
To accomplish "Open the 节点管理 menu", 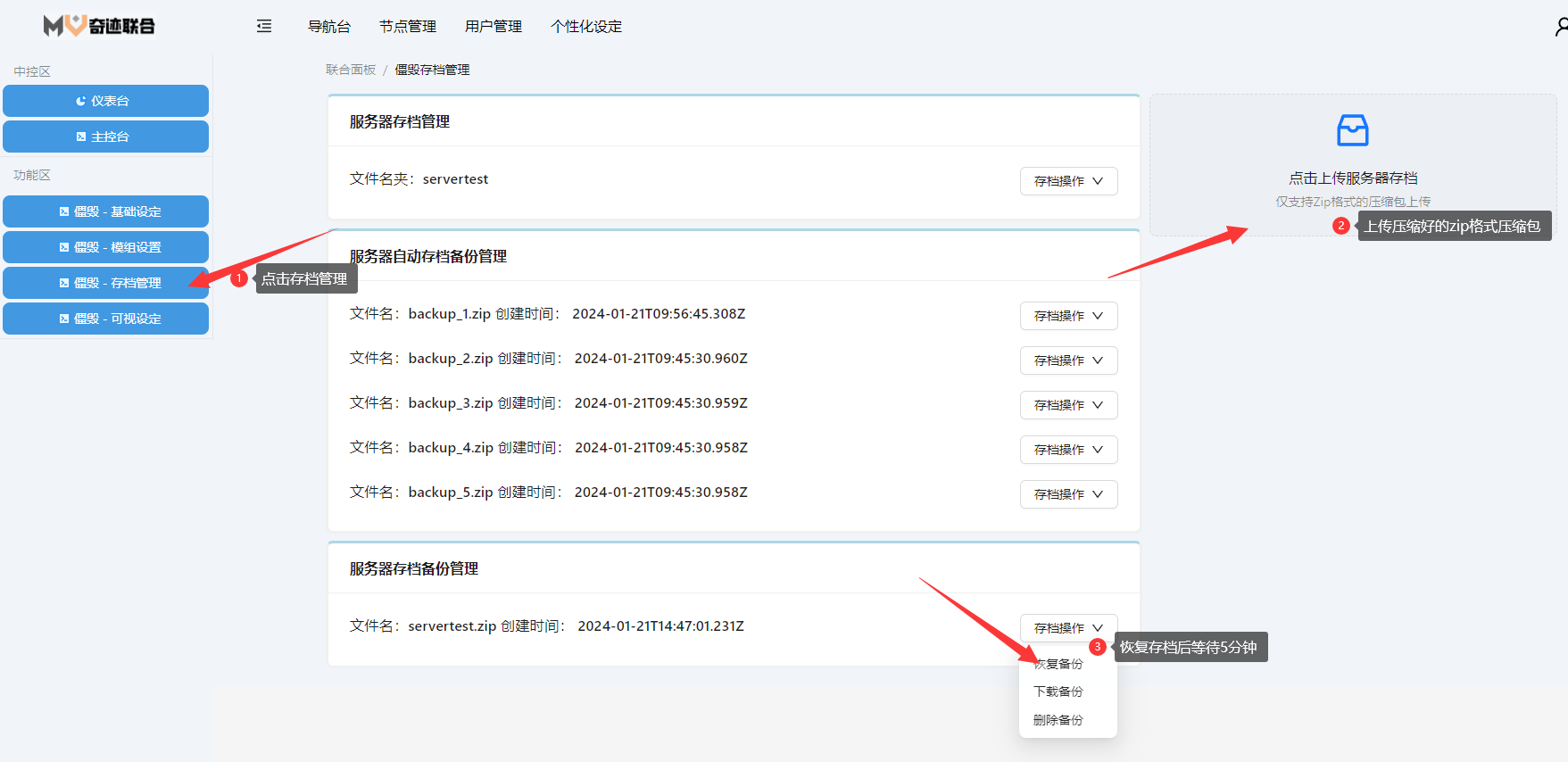I will pyautogui.click(x=408, y=27).
